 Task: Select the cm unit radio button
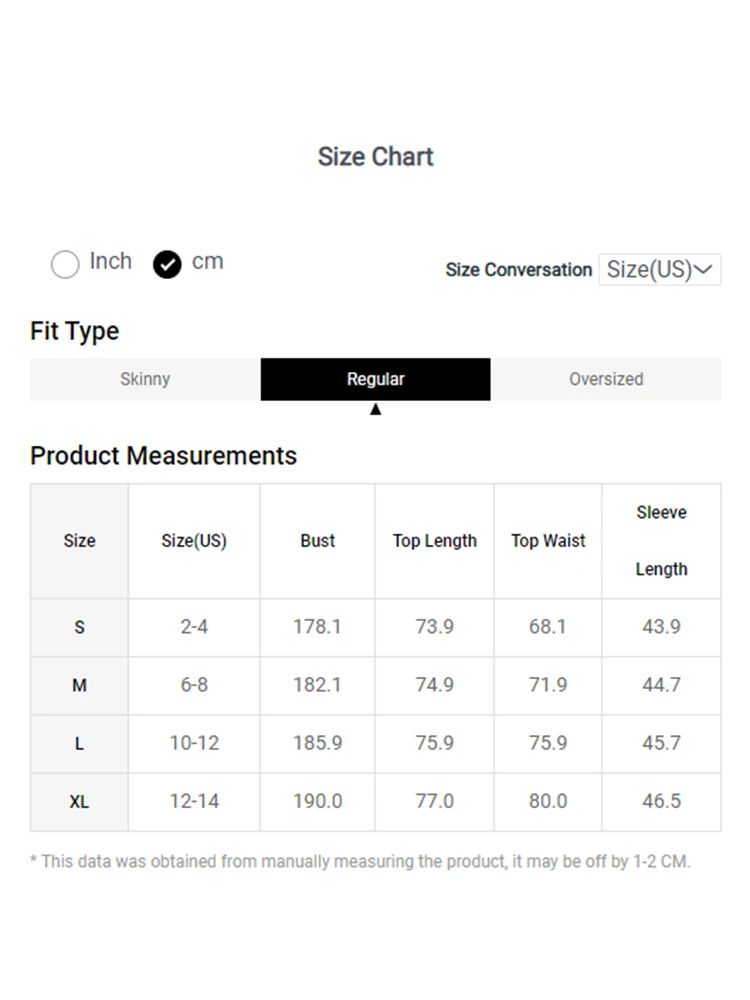click(x=167, y=264)
